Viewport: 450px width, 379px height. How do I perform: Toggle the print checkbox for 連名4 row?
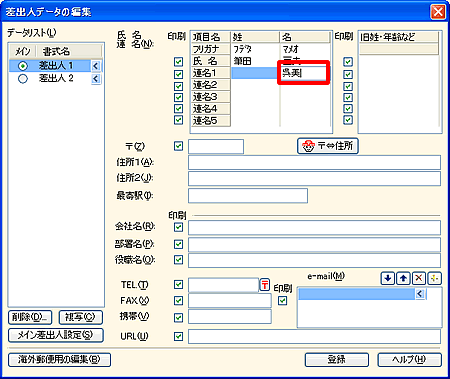point(179,109)
